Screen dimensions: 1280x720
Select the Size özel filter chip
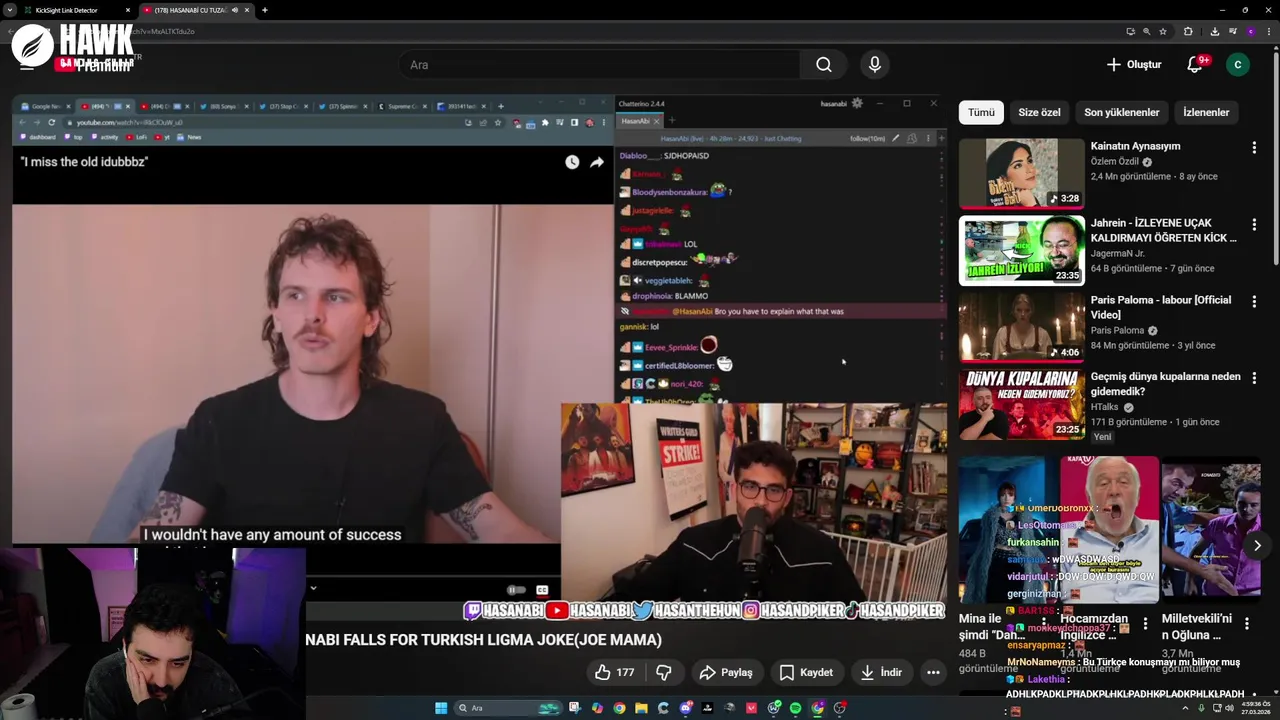1039,112
